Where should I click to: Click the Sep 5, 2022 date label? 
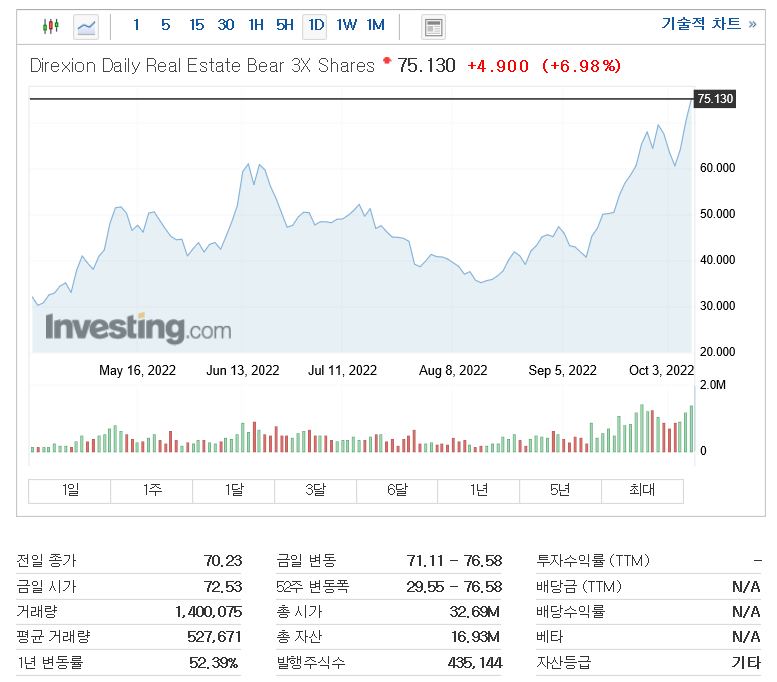click(x=562, y=370)
